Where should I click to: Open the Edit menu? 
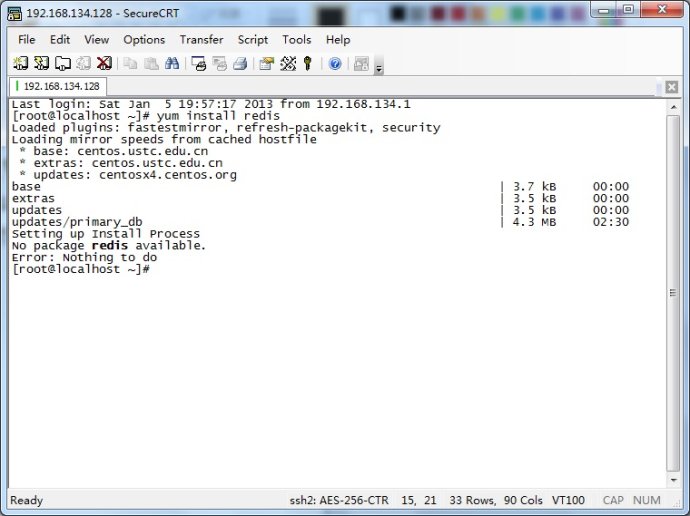click(60, 40)
